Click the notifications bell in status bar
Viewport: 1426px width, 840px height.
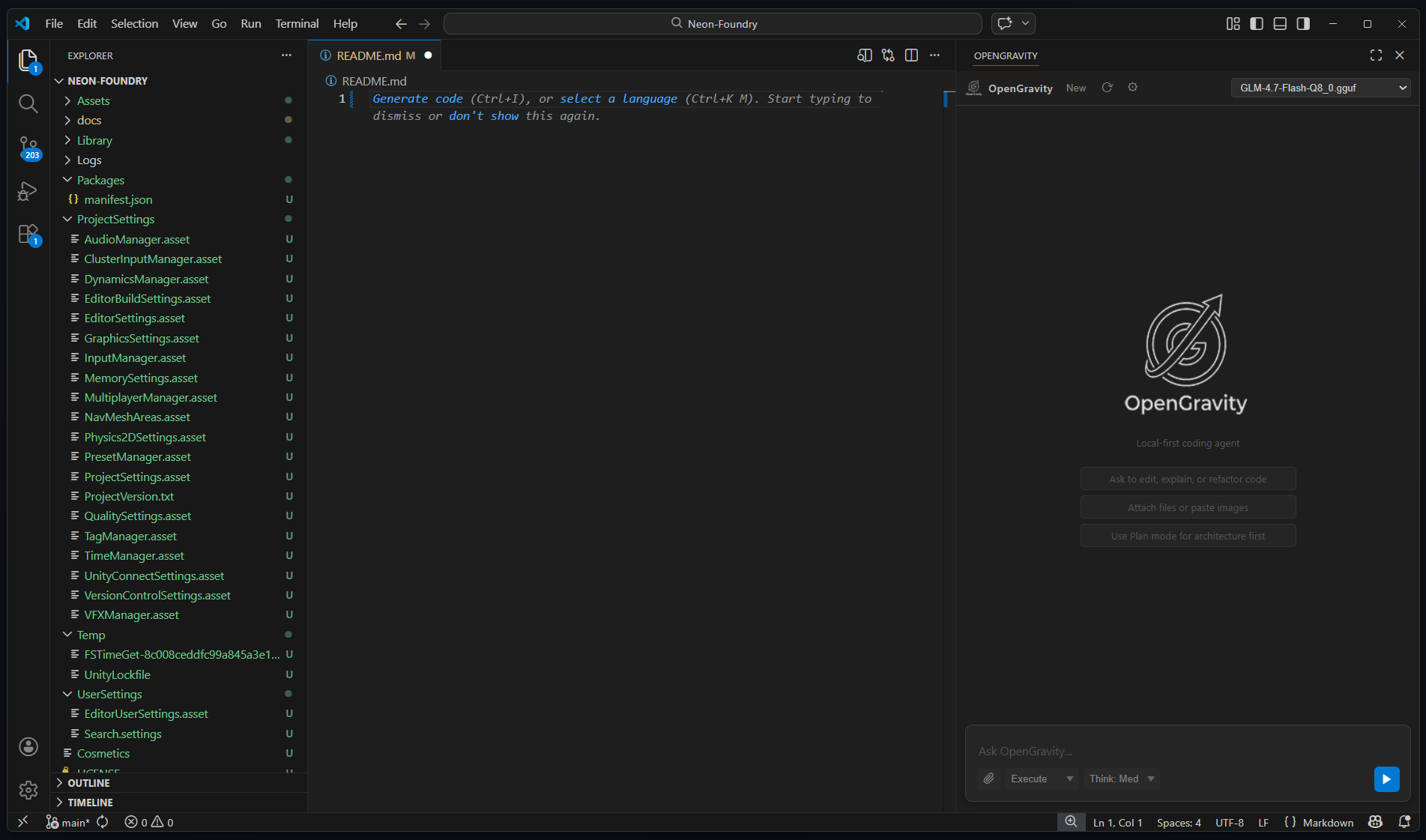pyautogui.click(x=1404, y=822)
